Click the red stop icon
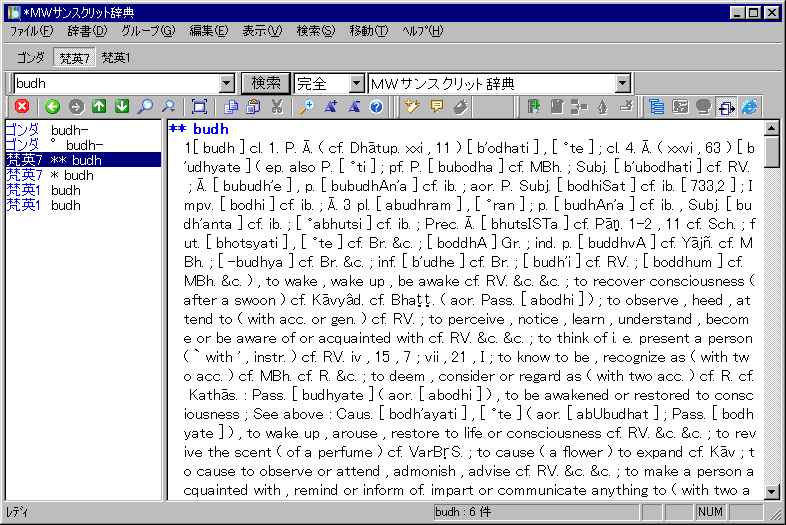Image resolution: width=786 pixels, height=525 pixels. (x=22, y=106)
